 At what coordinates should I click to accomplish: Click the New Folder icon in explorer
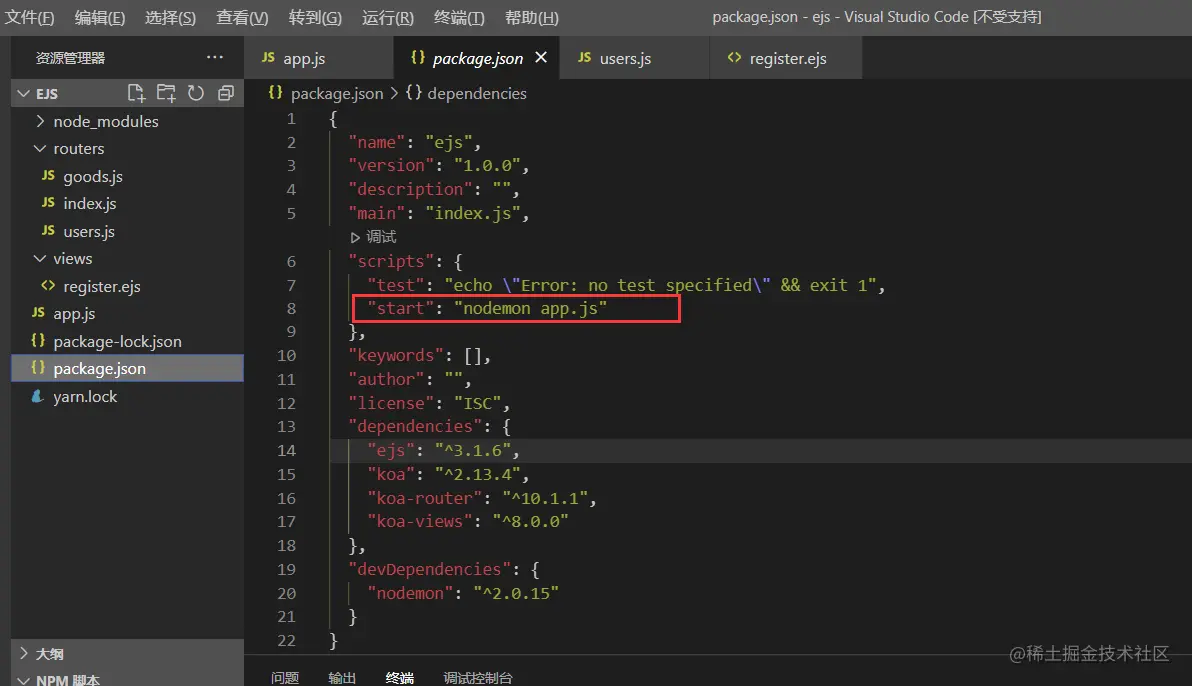166,94
